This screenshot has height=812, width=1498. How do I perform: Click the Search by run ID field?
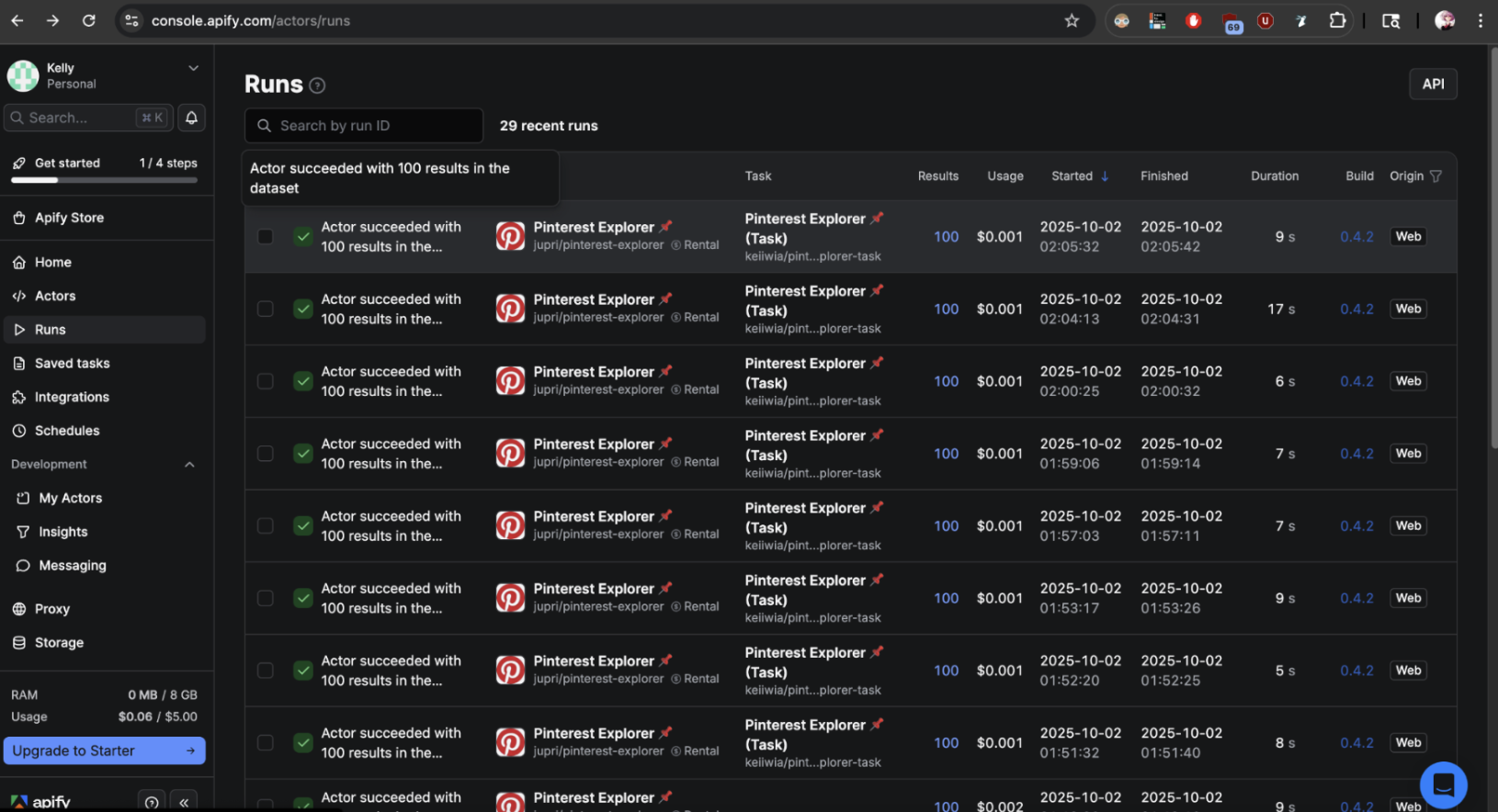click(x=364, y=126)
